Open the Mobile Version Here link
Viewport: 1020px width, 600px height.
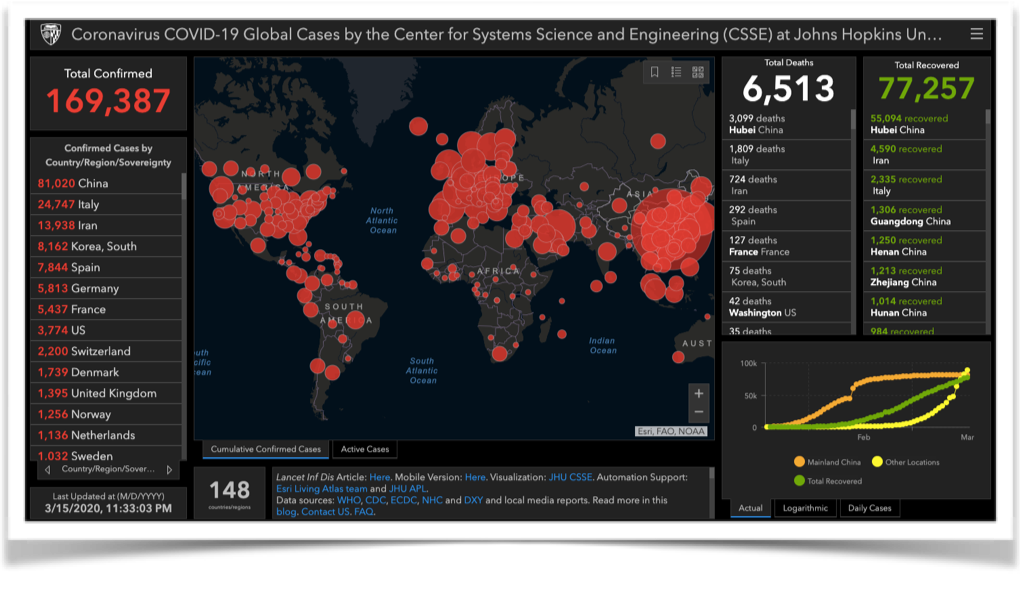(475, 477)
